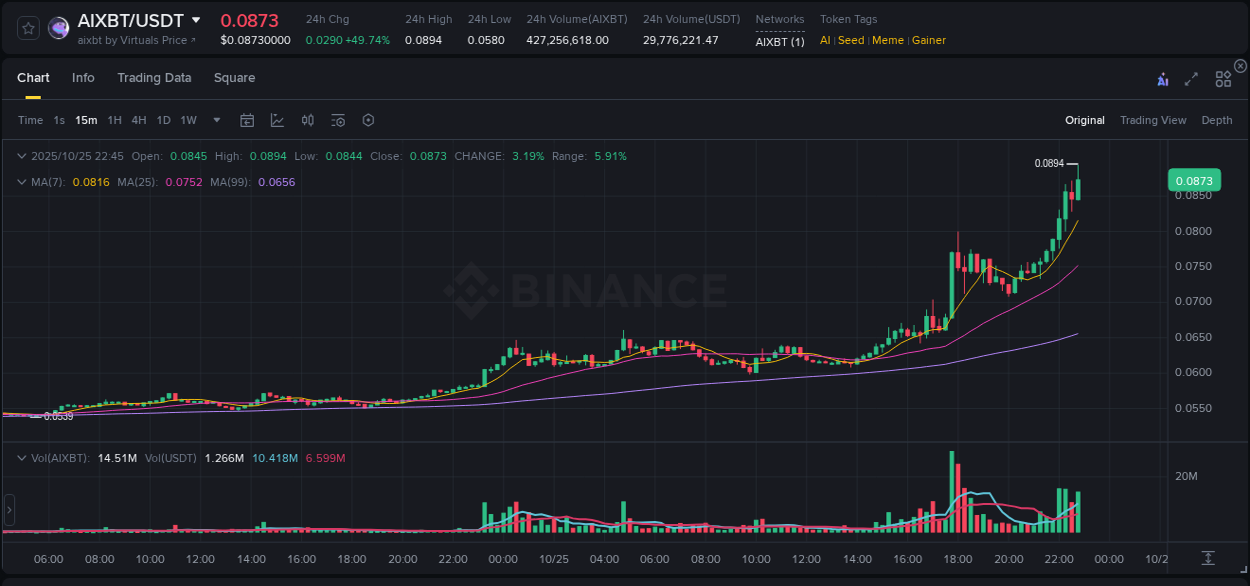Image resolution: width=1250 pixels, height=586 pixels.
Task: Click the candlestick comparison icon
Action: [307, 120]
